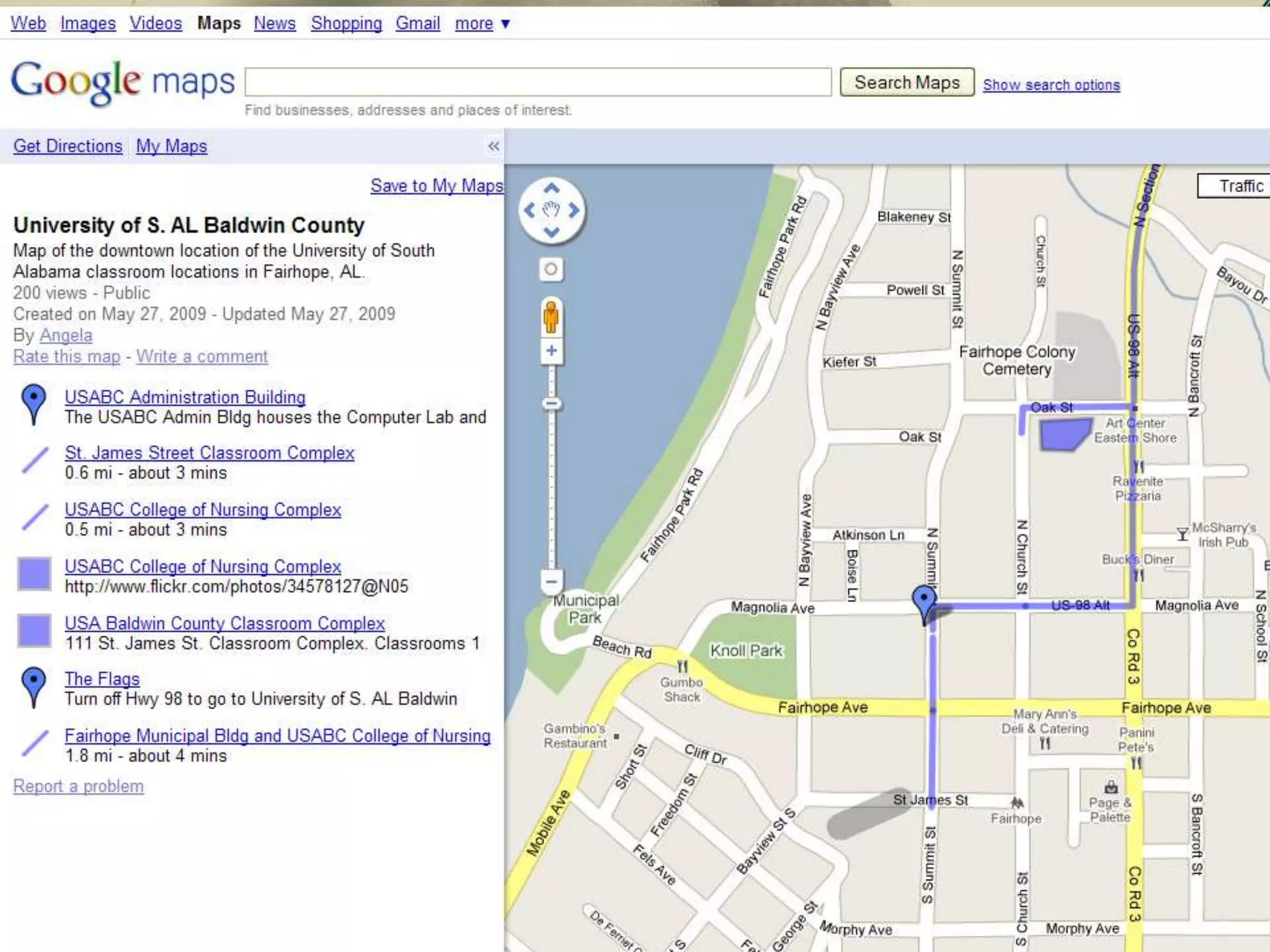Pan the map left with arrow

(530, 210)
